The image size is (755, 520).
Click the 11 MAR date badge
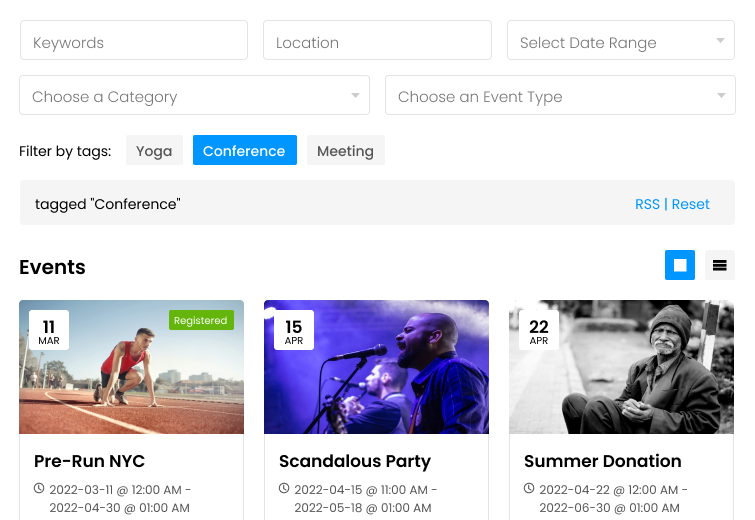pos(49,330)
